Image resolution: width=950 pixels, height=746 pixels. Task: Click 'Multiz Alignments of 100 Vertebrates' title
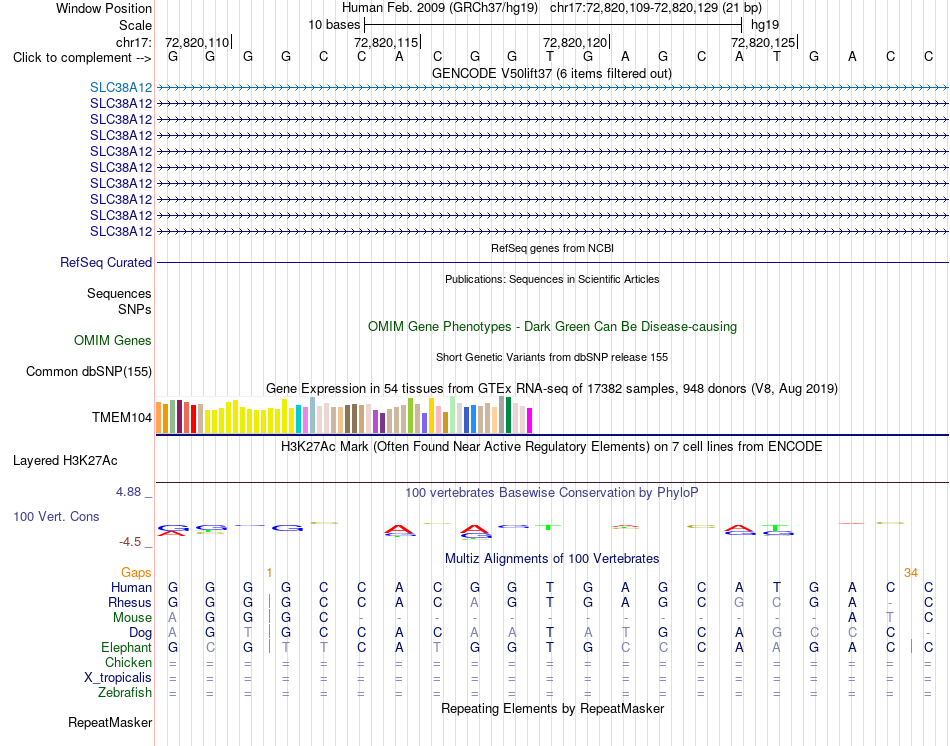click(552, 559)
